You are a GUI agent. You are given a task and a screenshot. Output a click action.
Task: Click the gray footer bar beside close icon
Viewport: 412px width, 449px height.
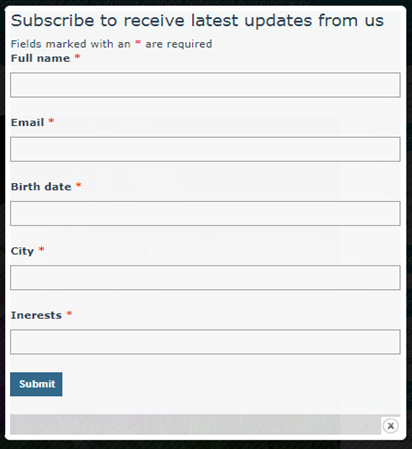coord(195,424)
